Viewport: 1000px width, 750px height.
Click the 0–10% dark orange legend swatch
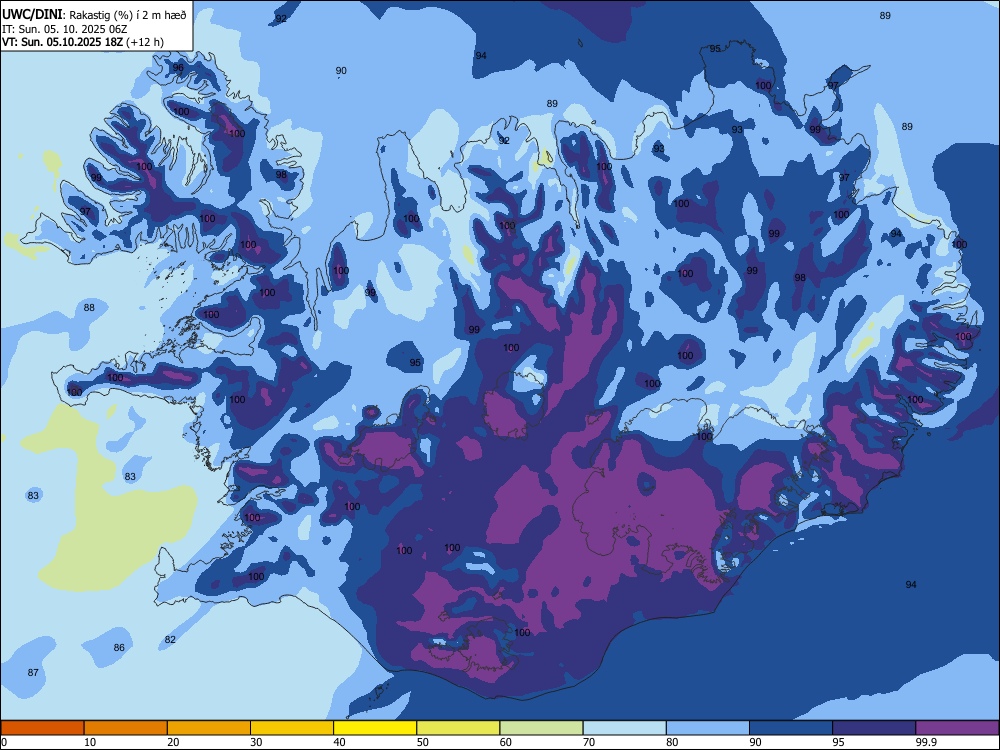42,728
